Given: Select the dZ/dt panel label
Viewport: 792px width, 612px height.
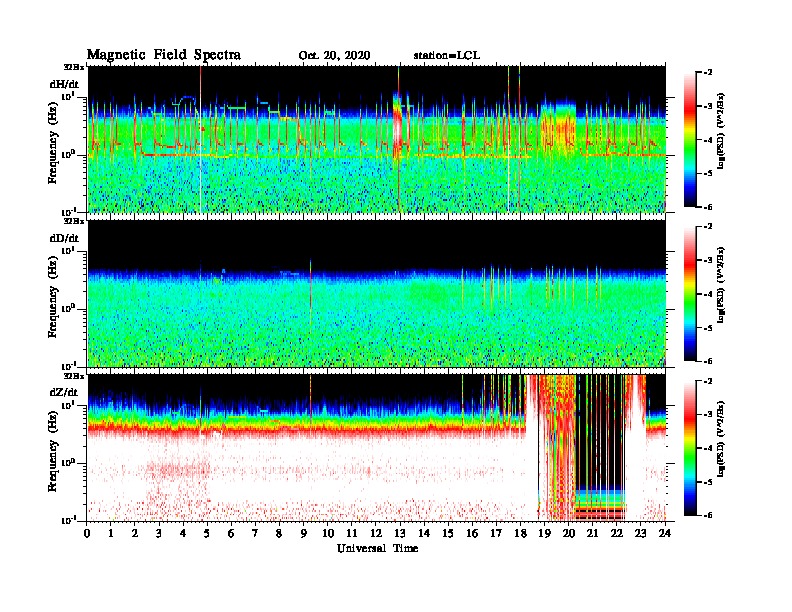Looking at the screenshot, I should click(x=64, y=392).
